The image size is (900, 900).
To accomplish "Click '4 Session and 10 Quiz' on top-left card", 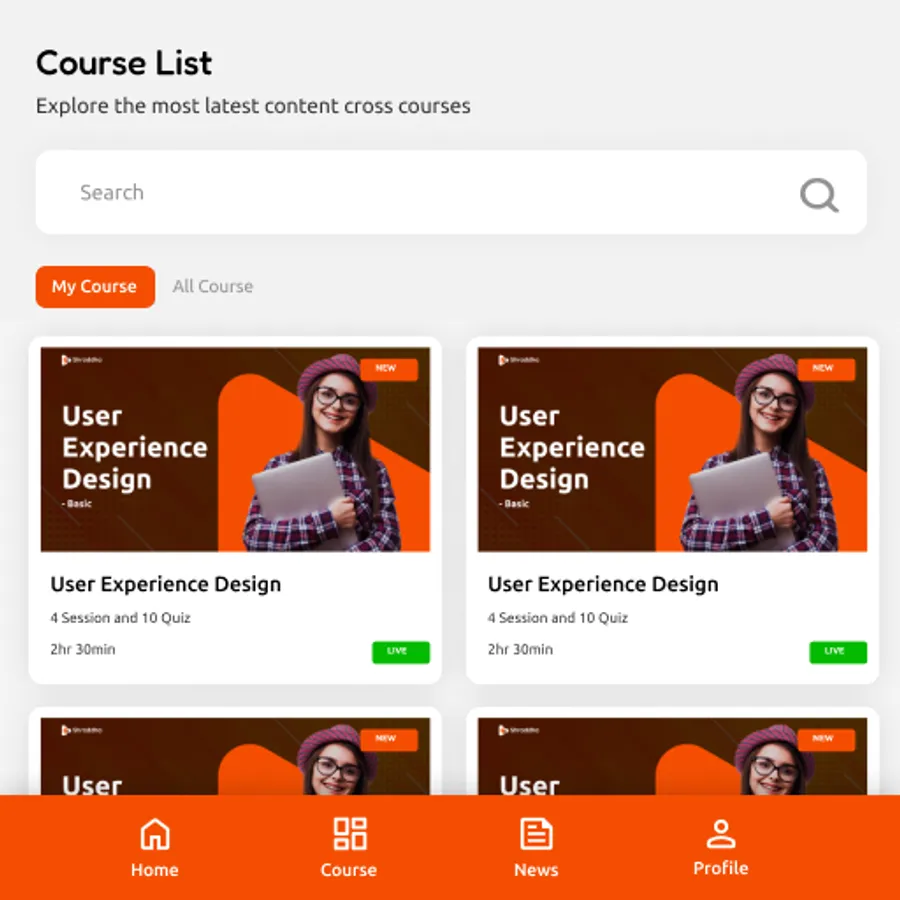I will [121, 618].
